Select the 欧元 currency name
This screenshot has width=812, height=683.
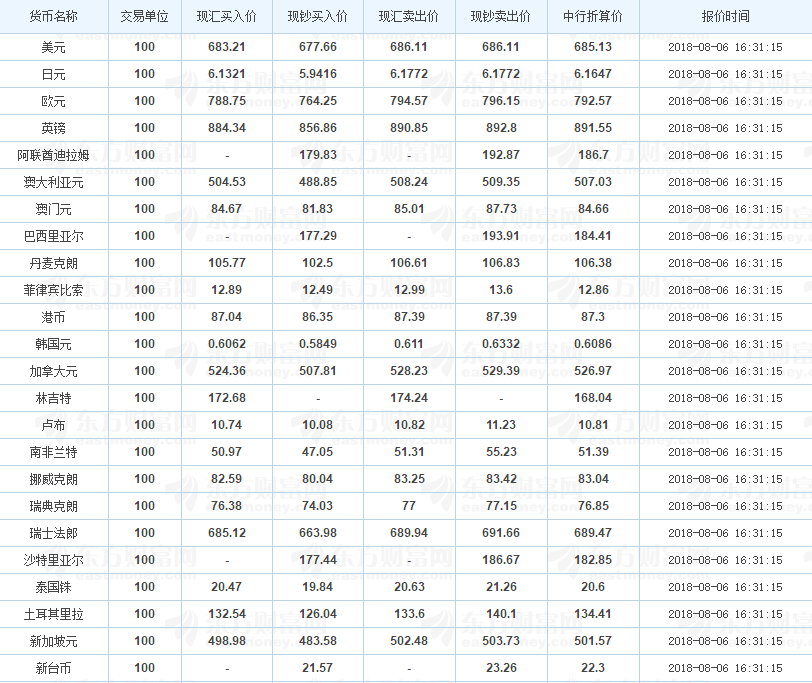[x=54, y=101]
